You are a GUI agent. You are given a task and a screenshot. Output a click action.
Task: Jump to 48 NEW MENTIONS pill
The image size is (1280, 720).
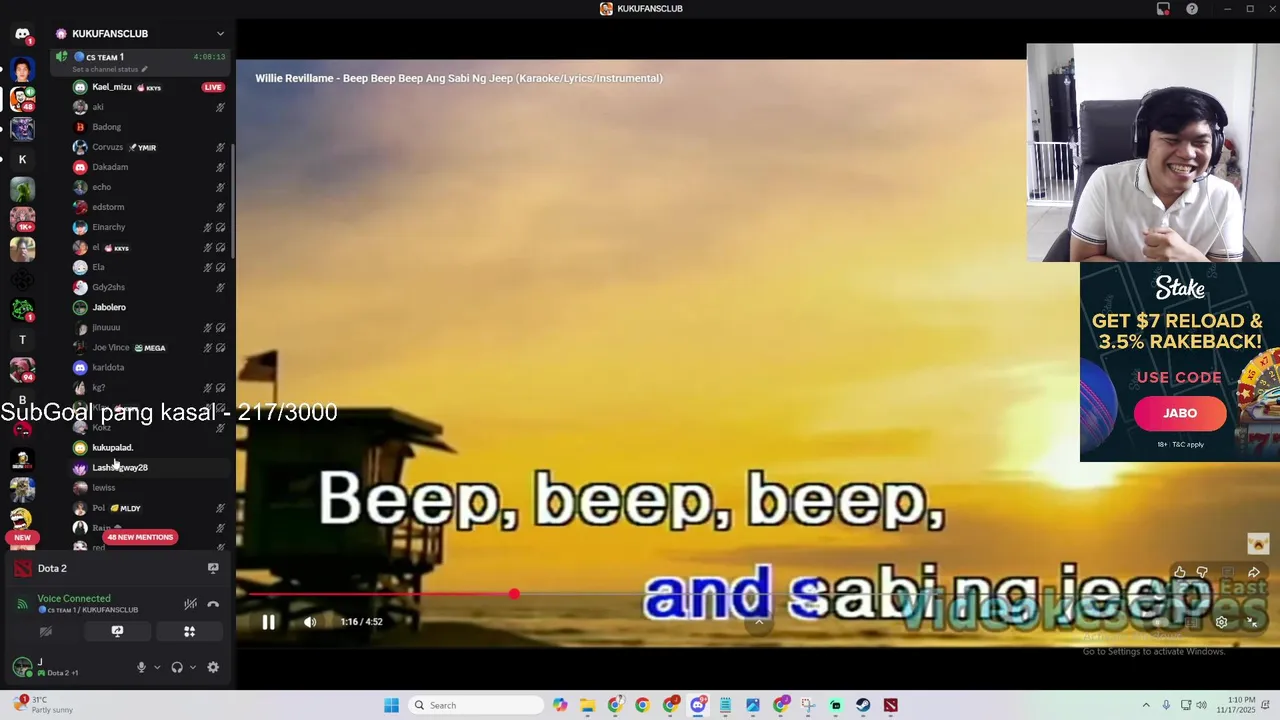pos(140,537)
